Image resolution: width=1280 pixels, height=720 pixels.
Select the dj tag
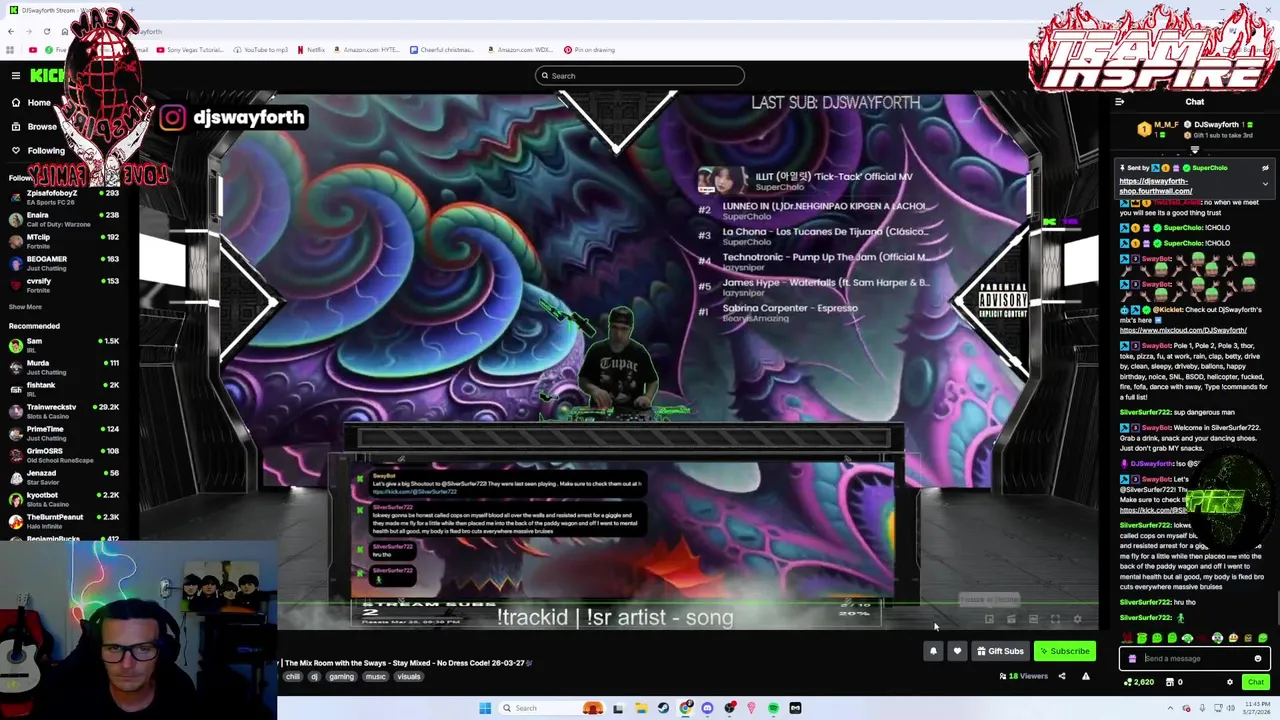pyautogui.click(x=314, y=677)
